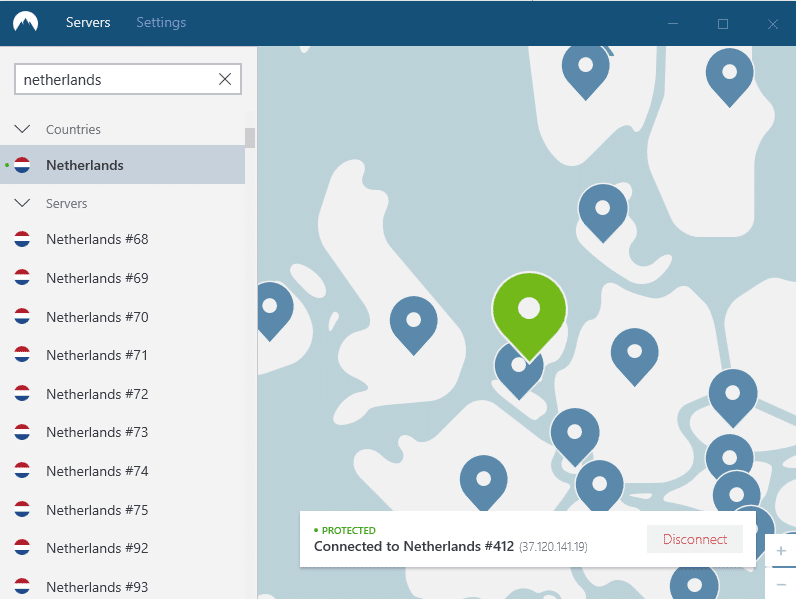Connect to Netherlands #92 server
This screenshot has height=599, width=796.
coord(122,548)
